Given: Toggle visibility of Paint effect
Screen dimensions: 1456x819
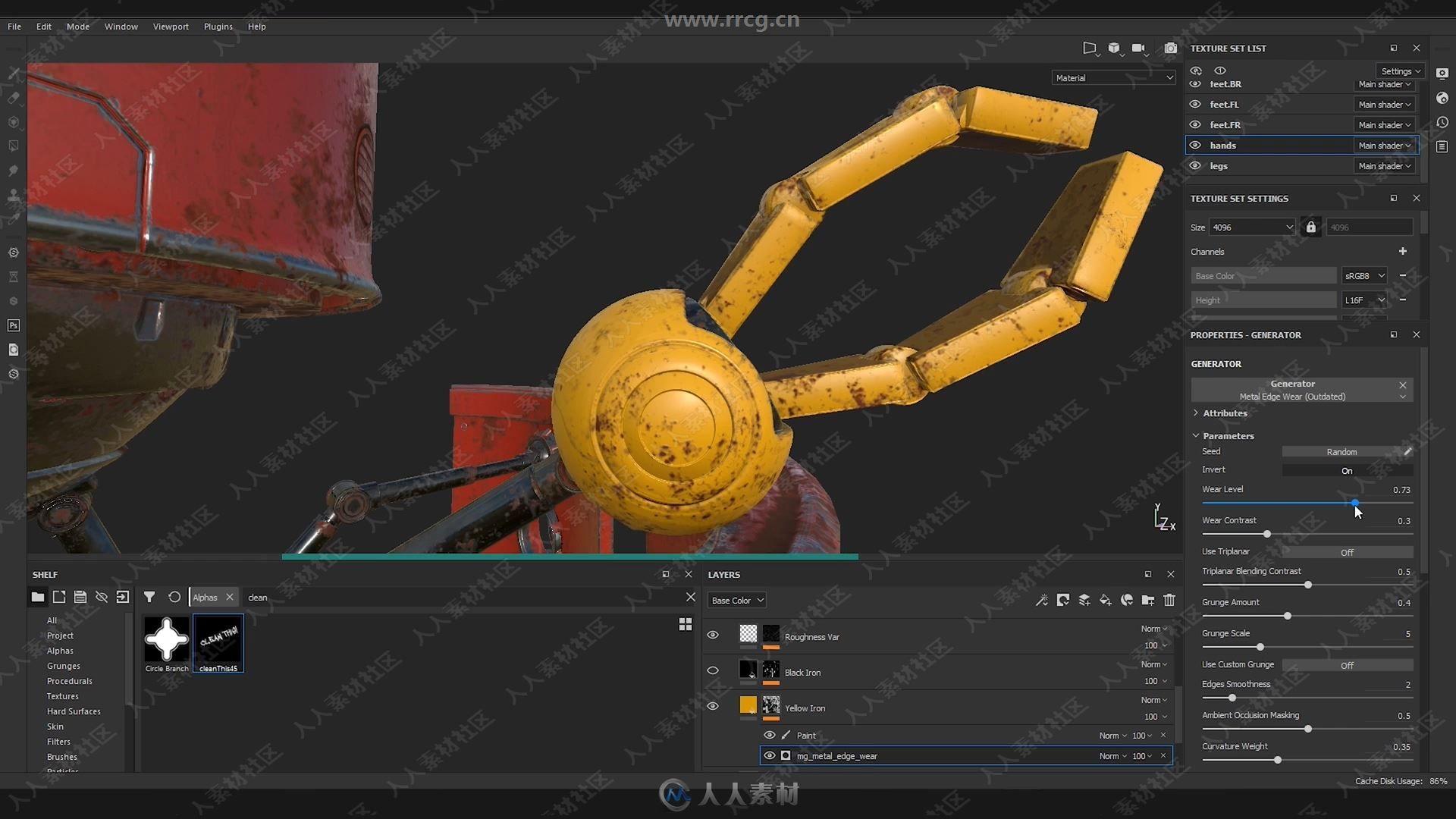Looking at the screenshot, I should pos(770,735).
